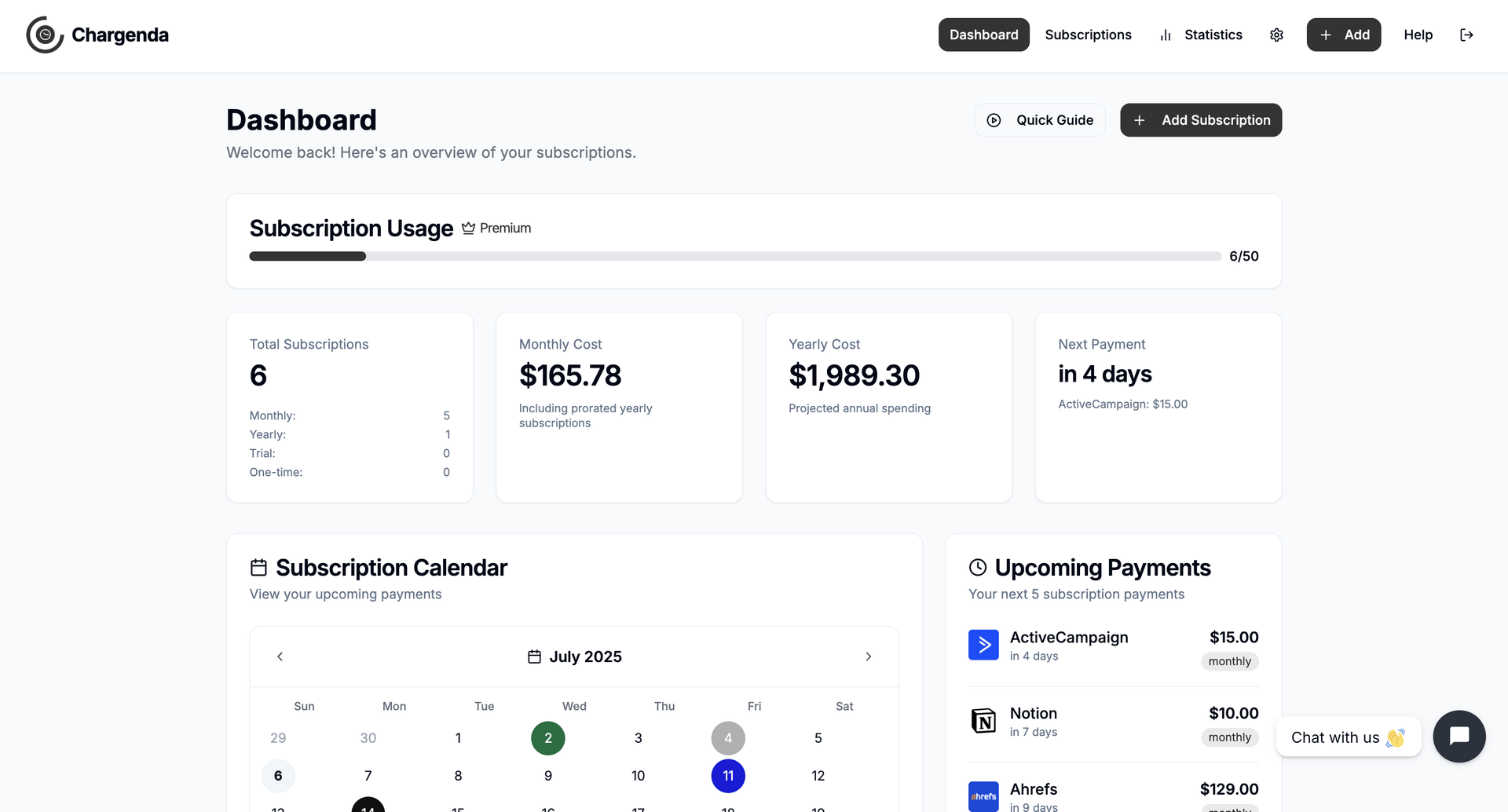Open the Quick Guide
Viewport: 1508px width, 812px height.
1040,120
